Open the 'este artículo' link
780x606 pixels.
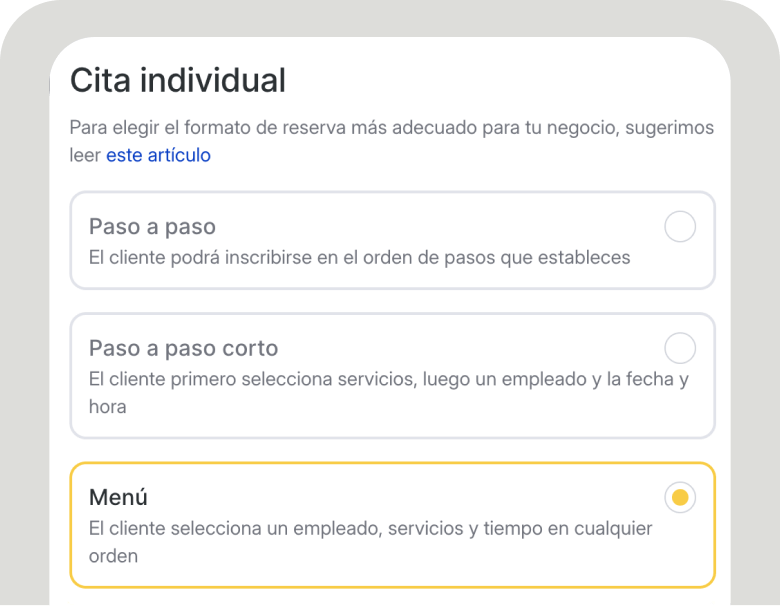(x=158, y=155)
